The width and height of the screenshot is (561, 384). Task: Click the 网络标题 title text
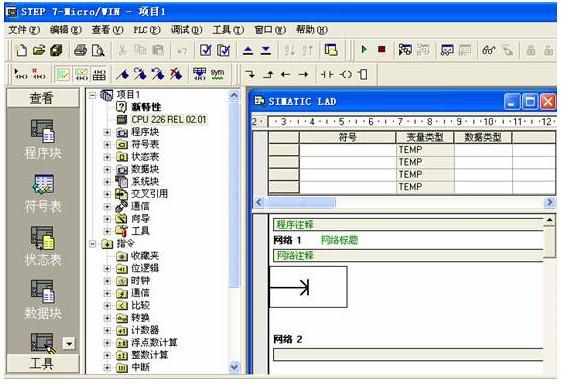click(339, 240)
